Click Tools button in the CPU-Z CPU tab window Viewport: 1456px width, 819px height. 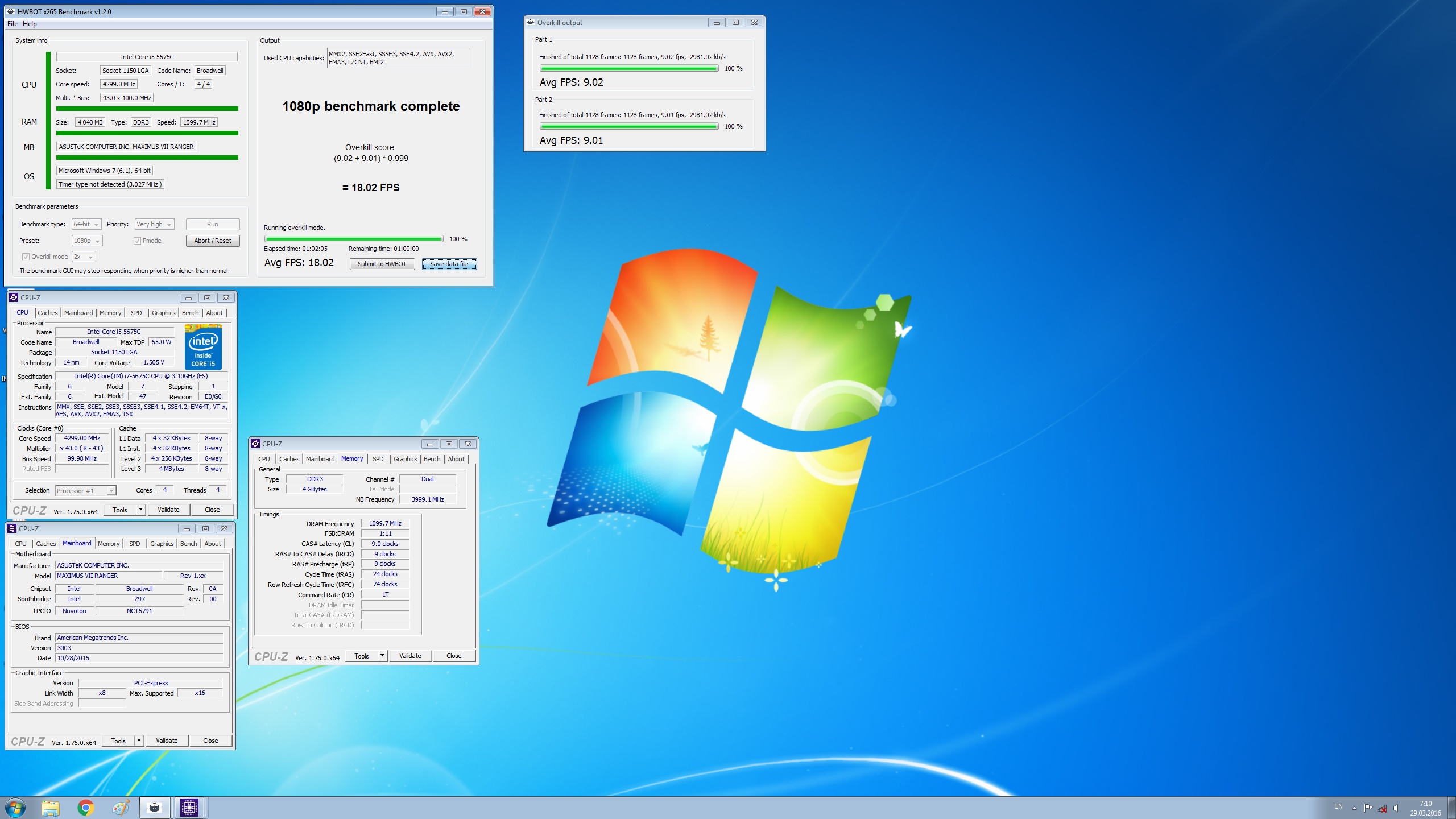click(120, 510)
